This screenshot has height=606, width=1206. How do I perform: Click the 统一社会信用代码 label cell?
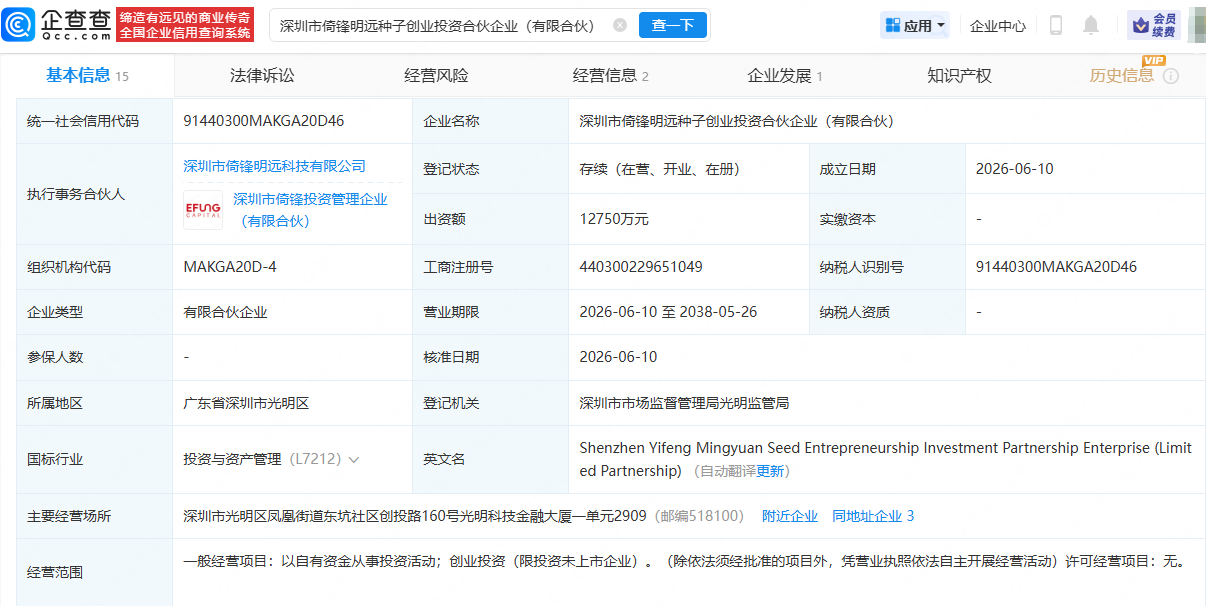[95, 121]
